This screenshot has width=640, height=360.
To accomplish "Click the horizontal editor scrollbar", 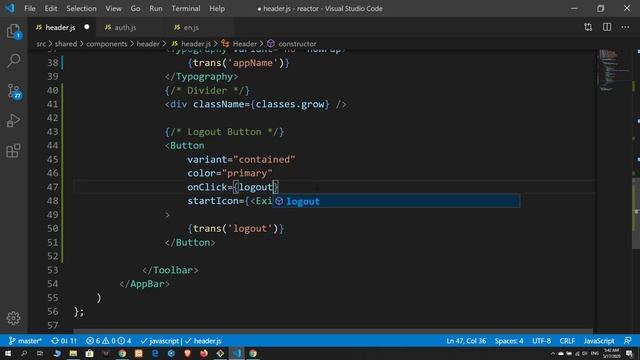I will click(x=333, y=331).
